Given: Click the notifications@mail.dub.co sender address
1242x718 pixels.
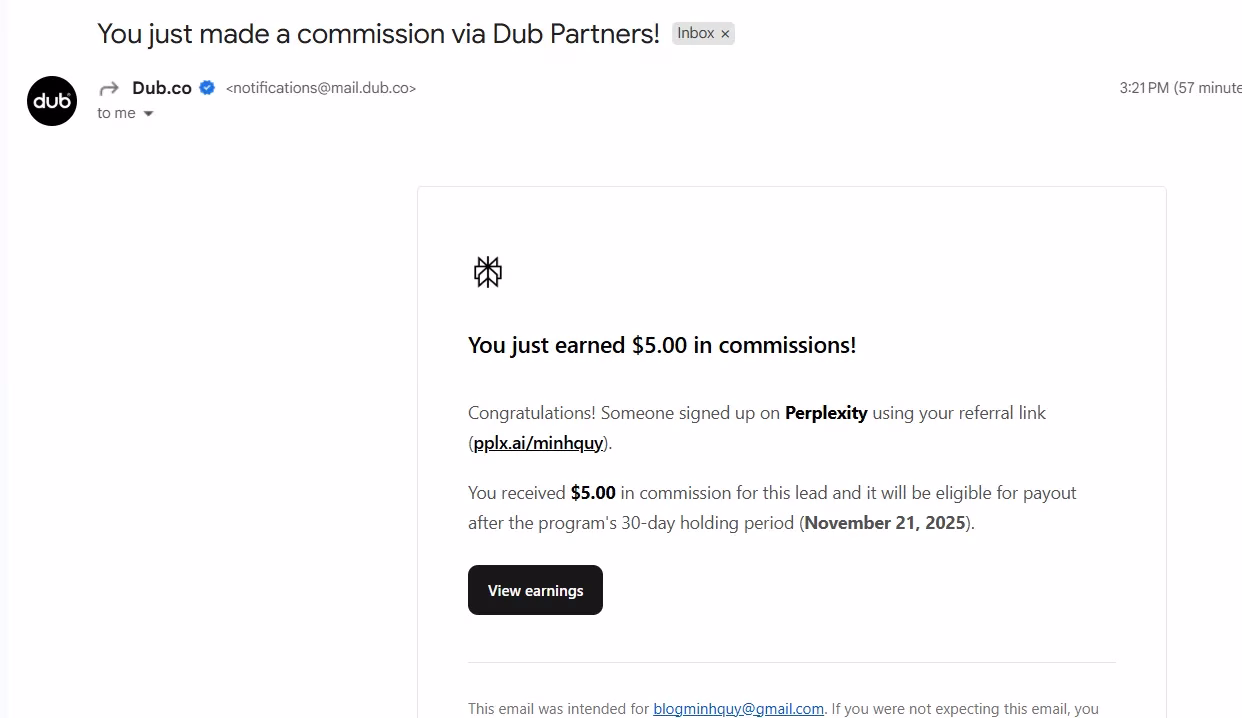Looking at the screenshot, I should click(321, 88).
